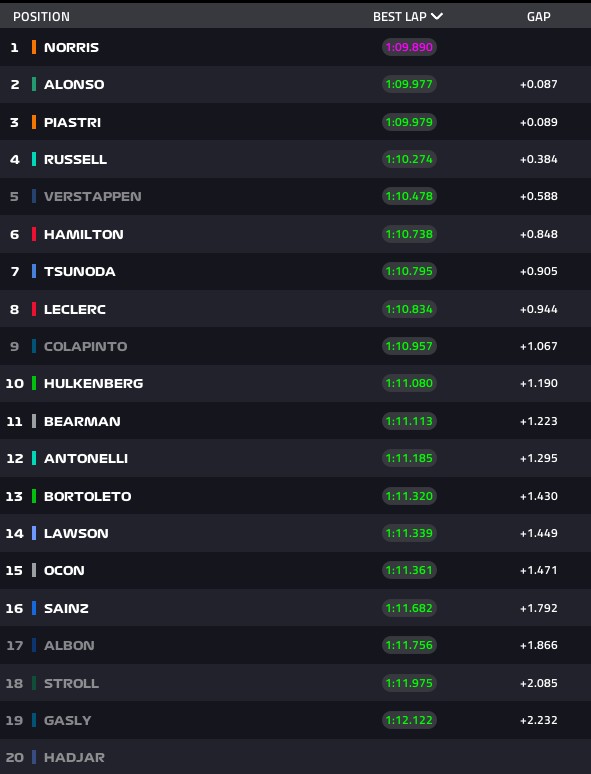Select the BEARMAN driver row
This screenshot has height=774, width=591.
click(295, 421)
